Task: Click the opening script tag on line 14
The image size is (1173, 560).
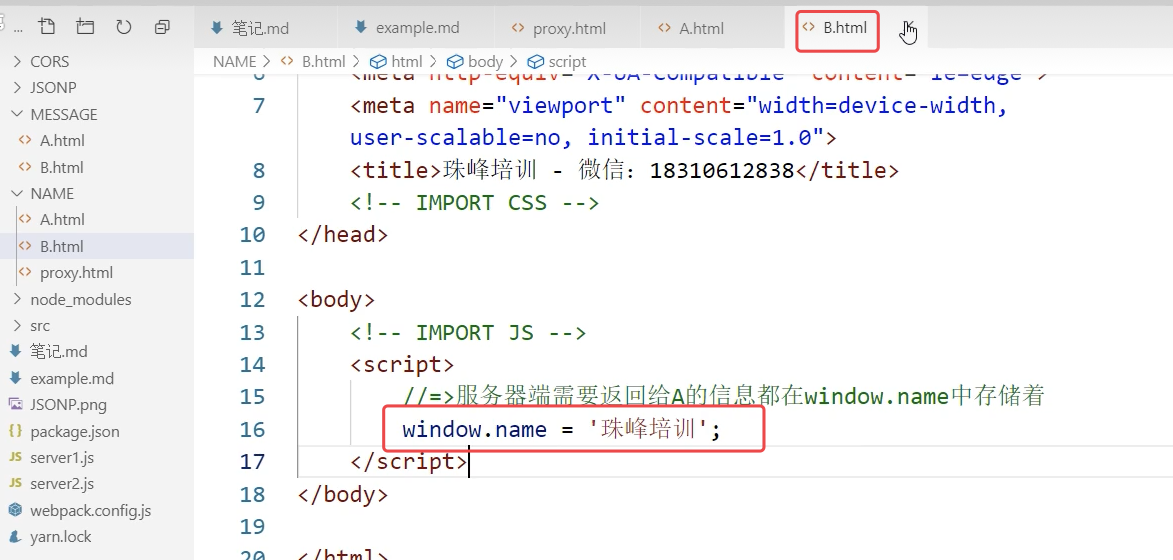Action: pyautogui.click(x=402, y=365)
